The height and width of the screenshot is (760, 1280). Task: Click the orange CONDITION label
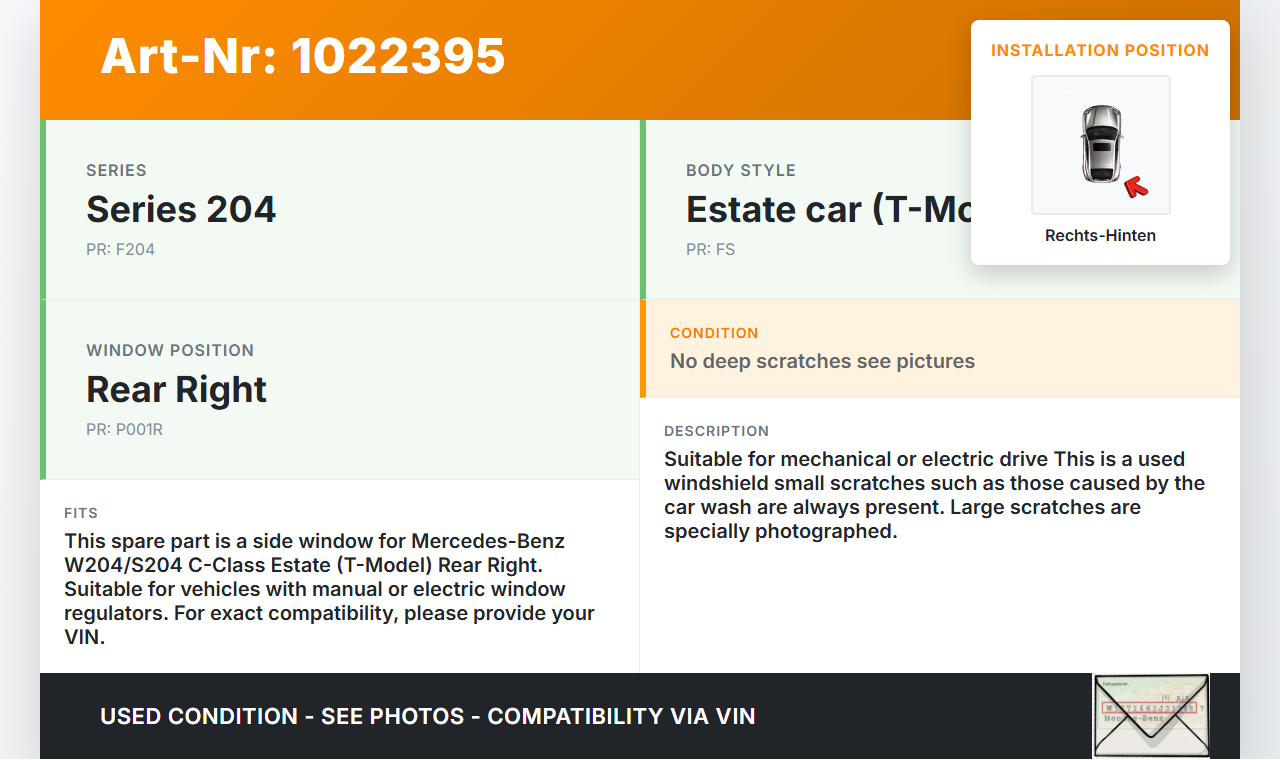[x=714, y=333]
